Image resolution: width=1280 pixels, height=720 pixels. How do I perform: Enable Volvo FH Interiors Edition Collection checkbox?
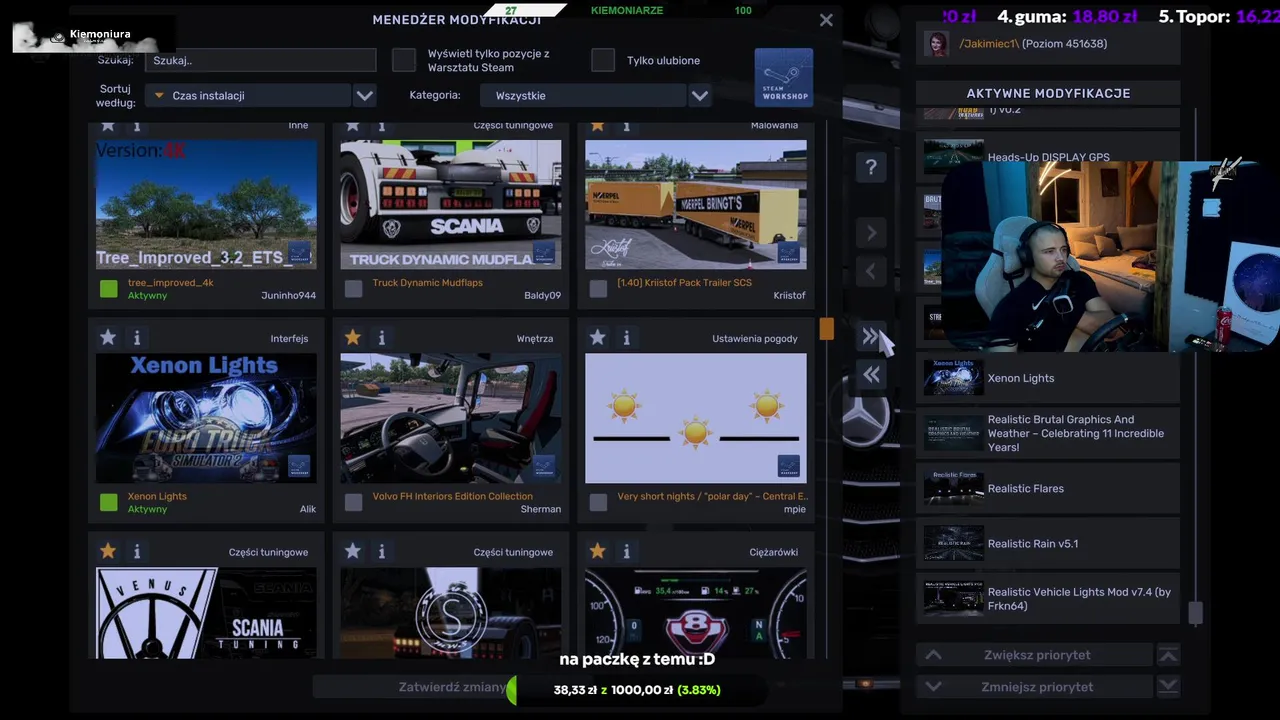point(353,502)
